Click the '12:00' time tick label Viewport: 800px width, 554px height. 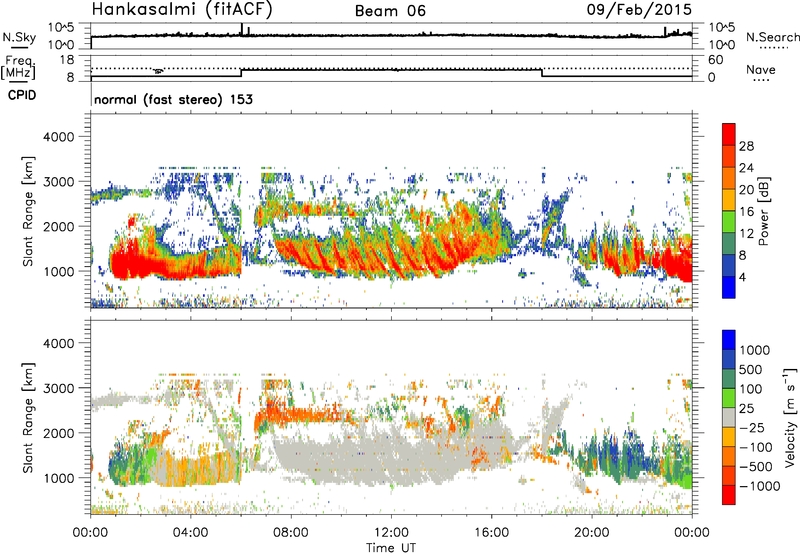coord(391,533)
